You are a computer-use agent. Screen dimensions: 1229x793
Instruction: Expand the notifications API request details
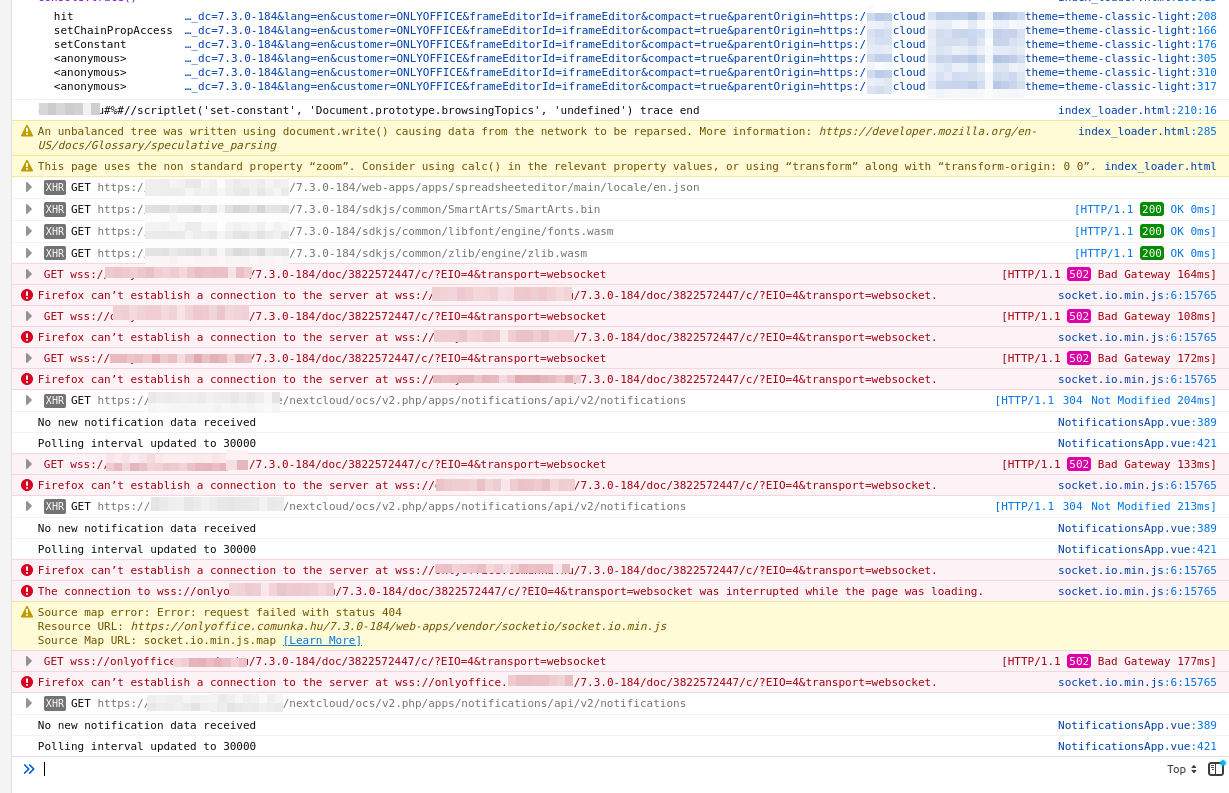click(x=28, y=400)
